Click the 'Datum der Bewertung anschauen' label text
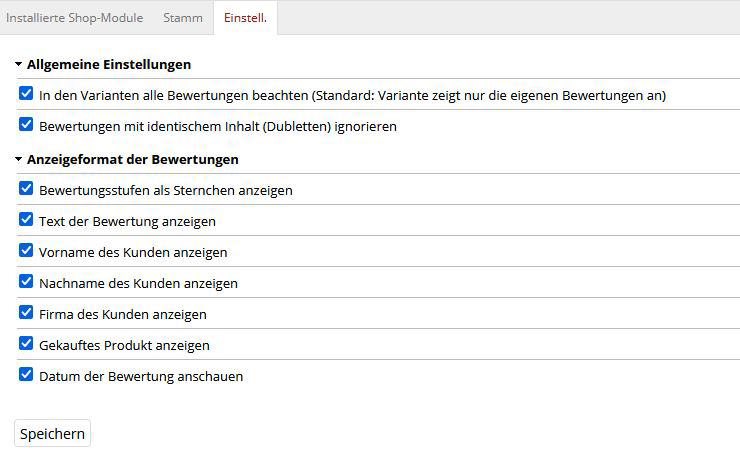 [x=141, y=377]
